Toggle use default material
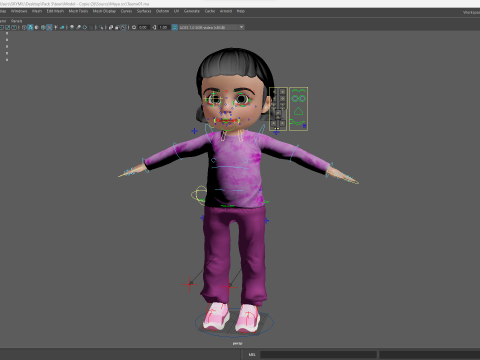This screenshot has width=480, height=360. (36, 27)
